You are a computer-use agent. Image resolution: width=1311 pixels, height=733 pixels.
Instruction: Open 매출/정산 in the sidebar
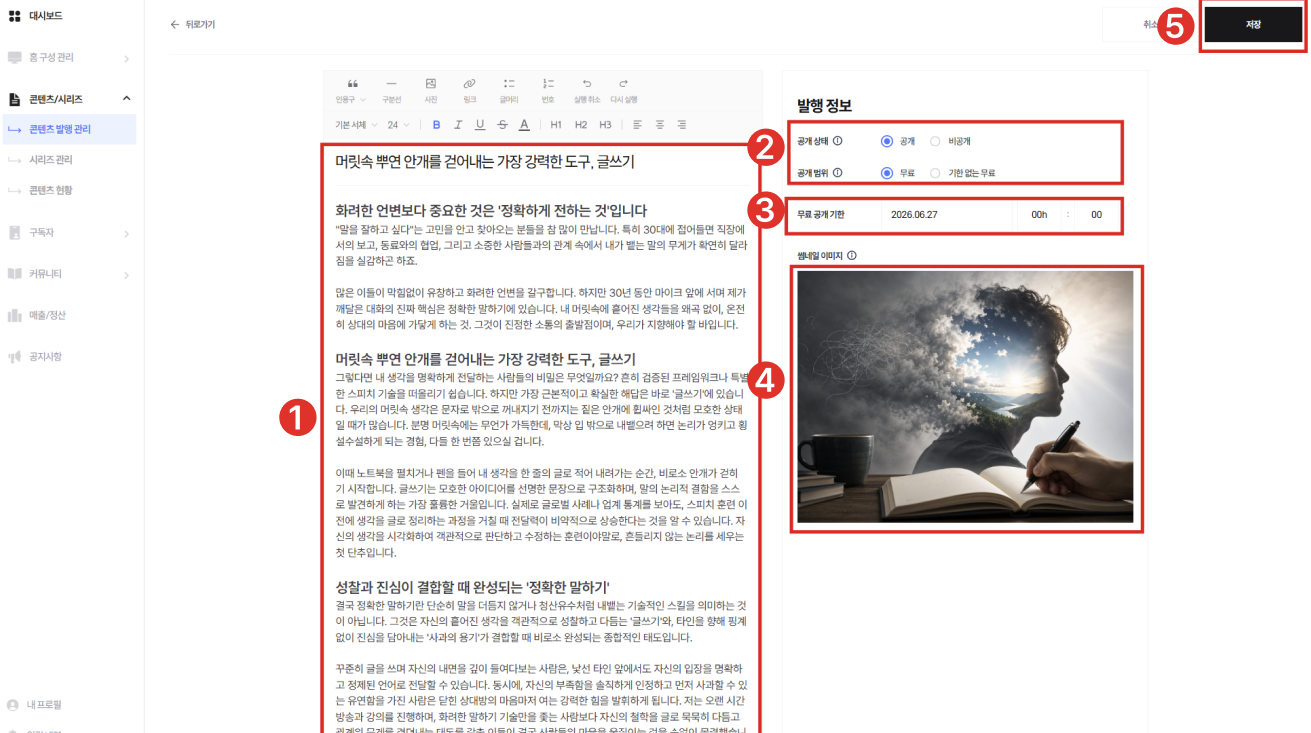[47, 316]
